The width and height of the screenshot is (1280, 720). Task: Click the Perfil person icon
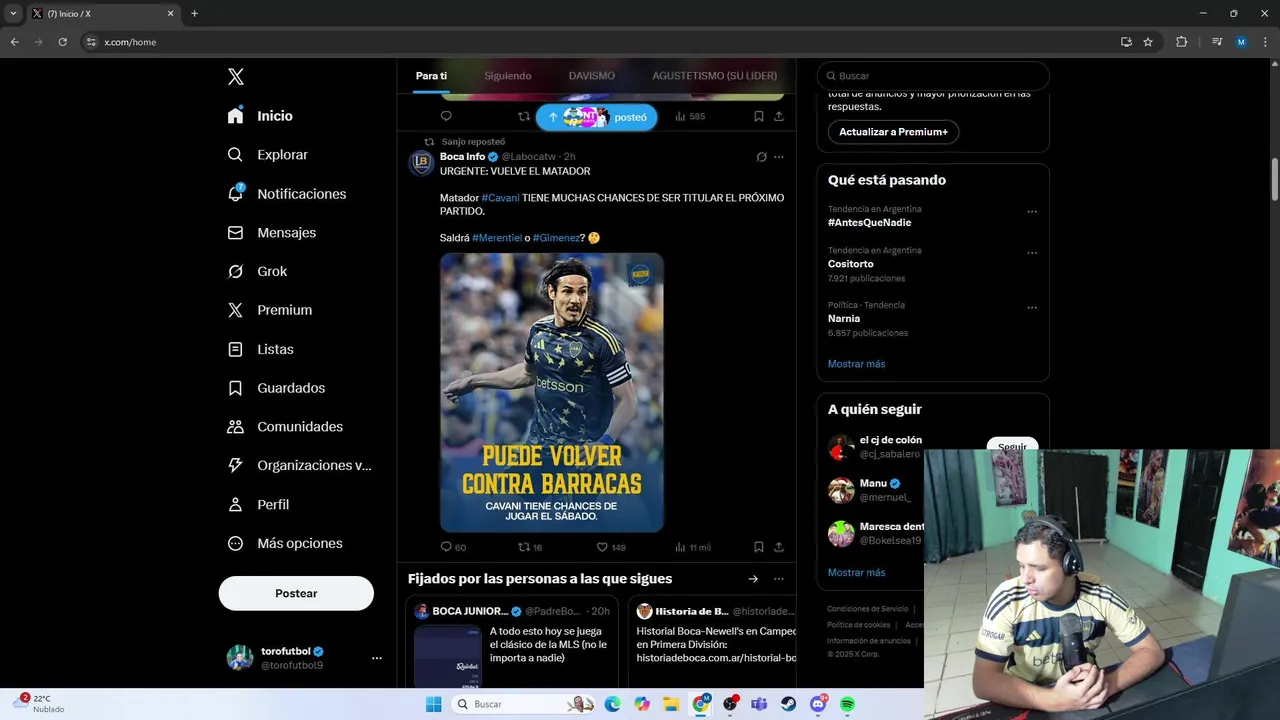click(x=235, y=504)
